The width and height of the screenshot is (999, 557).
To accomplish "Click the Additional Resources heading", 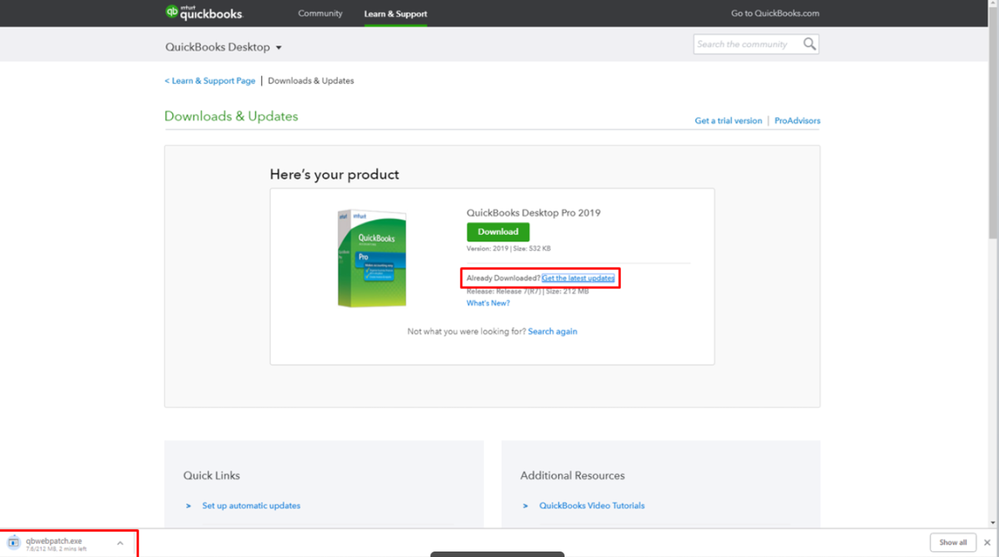I will [x=572, y=475].
